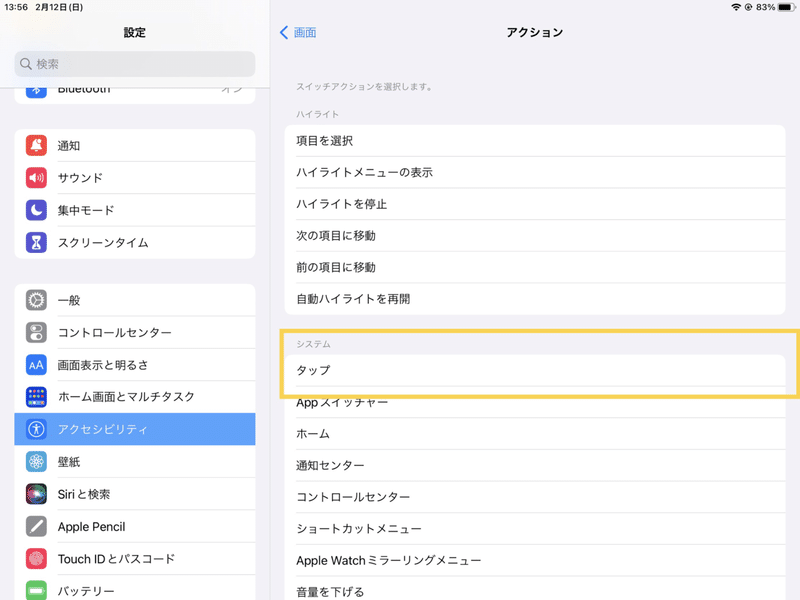The image size is (800, 600).
Task: Open Siriと検索 icon
Action: tap(37, 494)
